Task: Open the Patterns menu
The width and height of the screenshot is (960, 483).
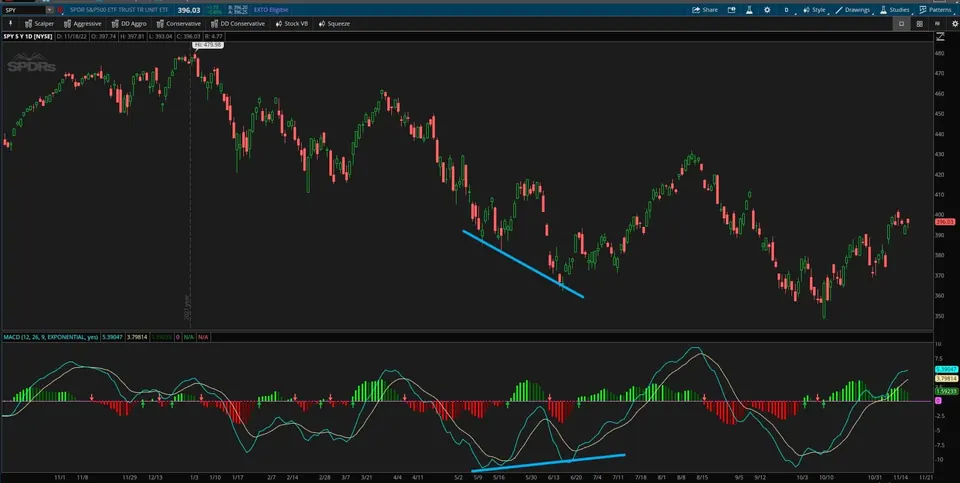Action: pos(936,10)
